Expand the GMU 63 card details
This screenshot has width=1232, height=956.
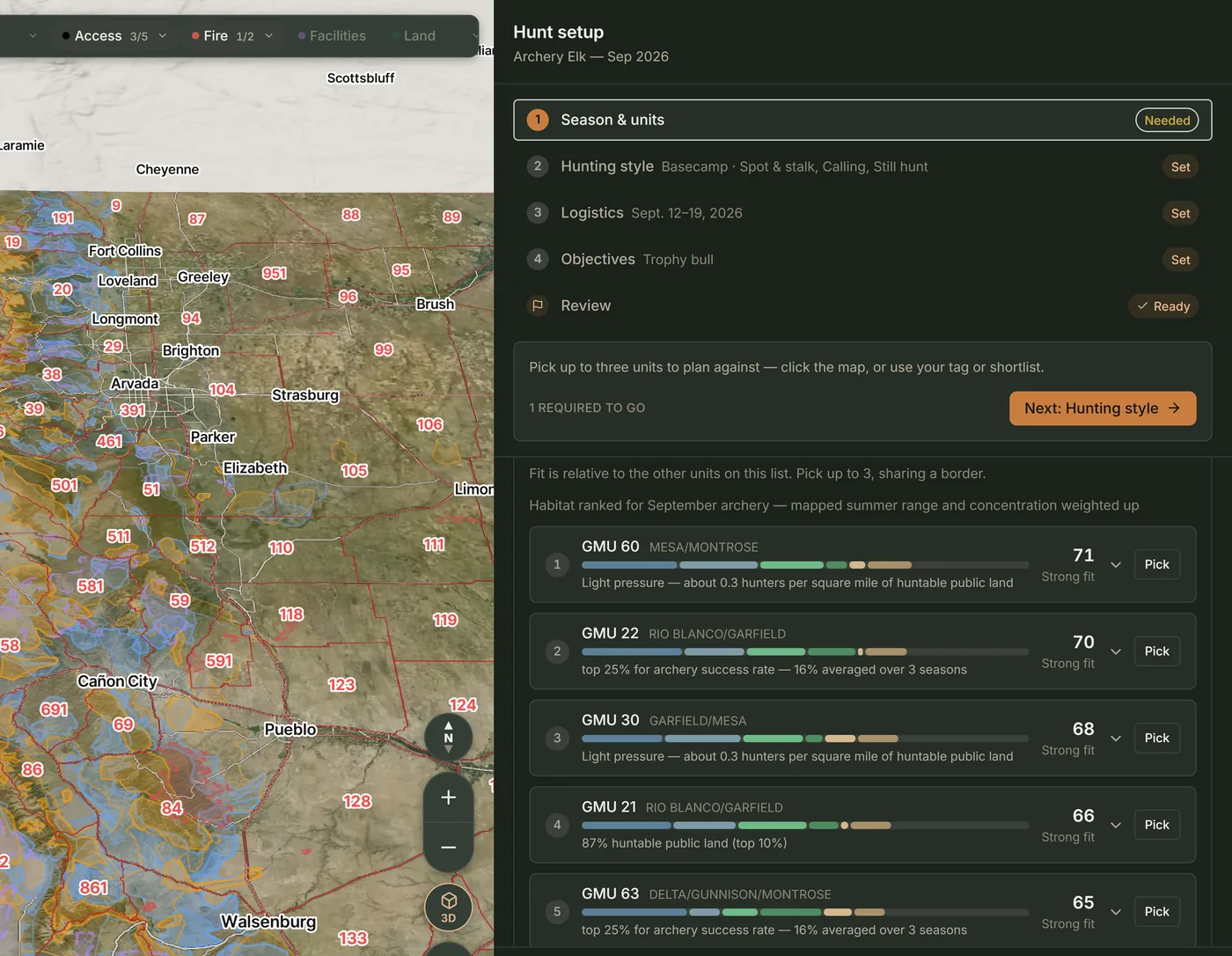(1116, 912)
